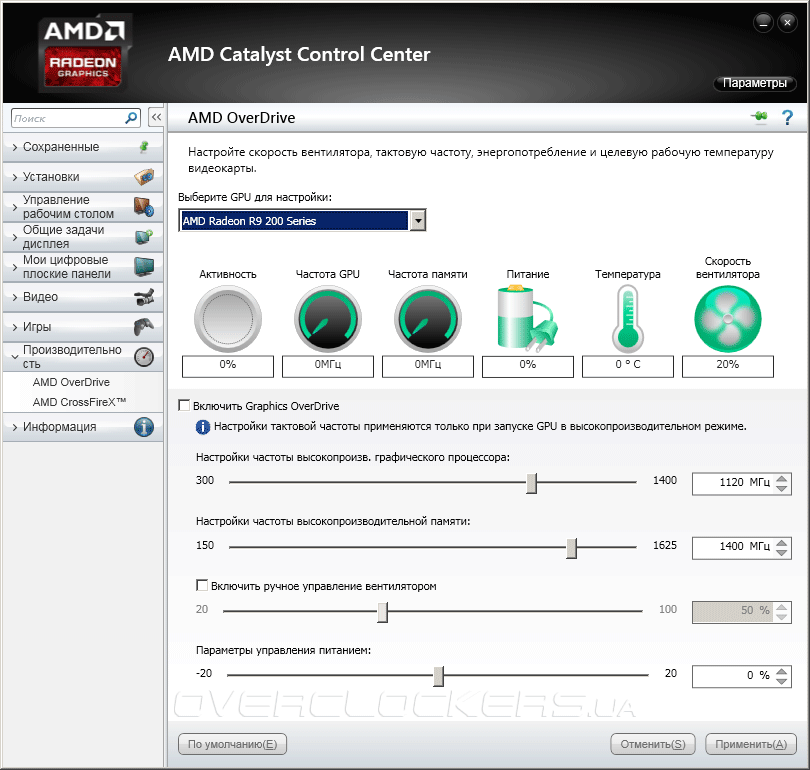Viewport: 810px width, 770px height.
Task: Click the Применить button
Action: pos(751,744)
